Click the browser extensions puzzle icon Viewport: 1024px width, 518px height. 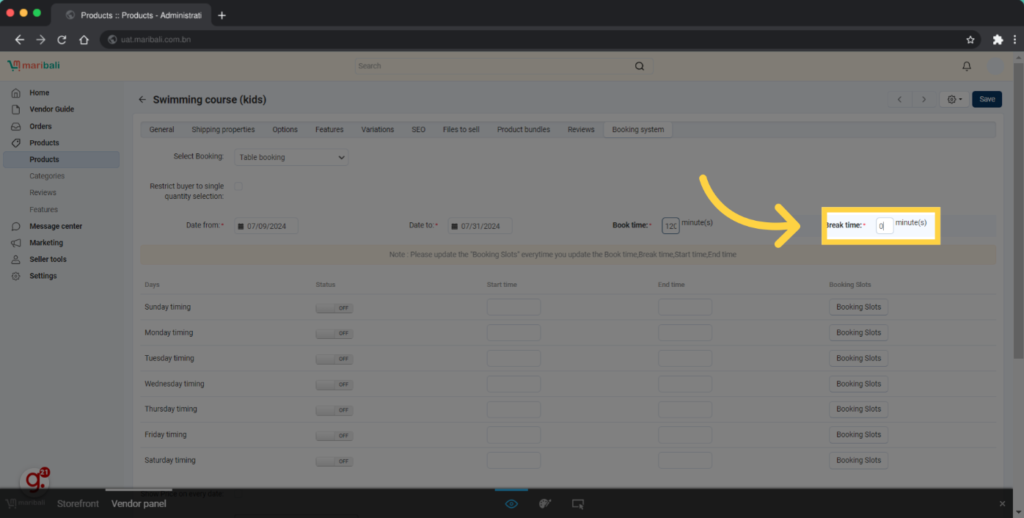(997, 40)
